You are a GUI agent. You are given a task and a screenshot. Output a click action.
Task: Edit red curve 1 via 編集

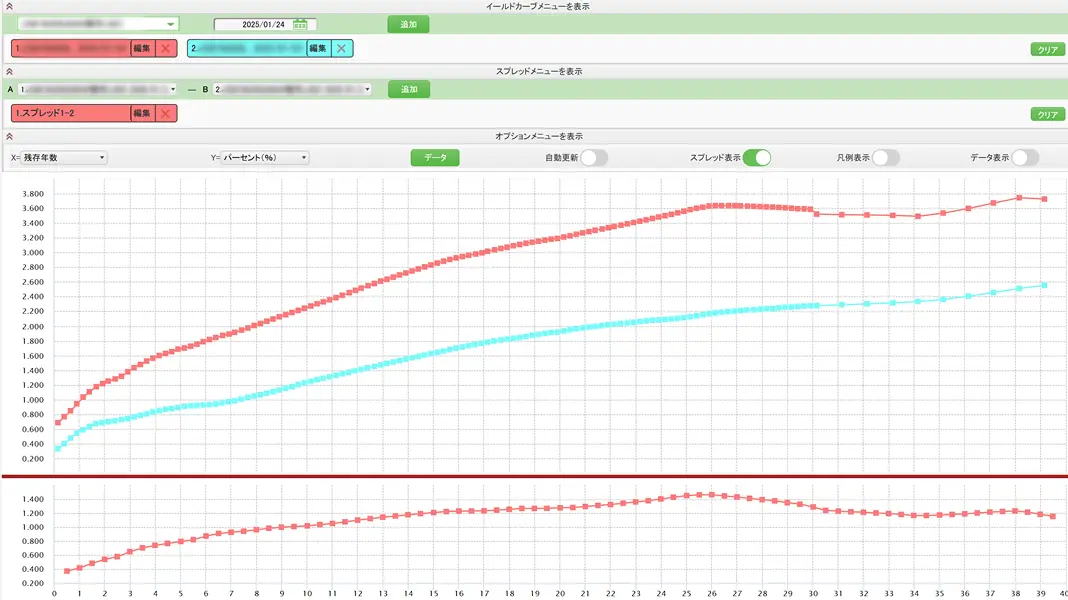(x=142, y=48)
